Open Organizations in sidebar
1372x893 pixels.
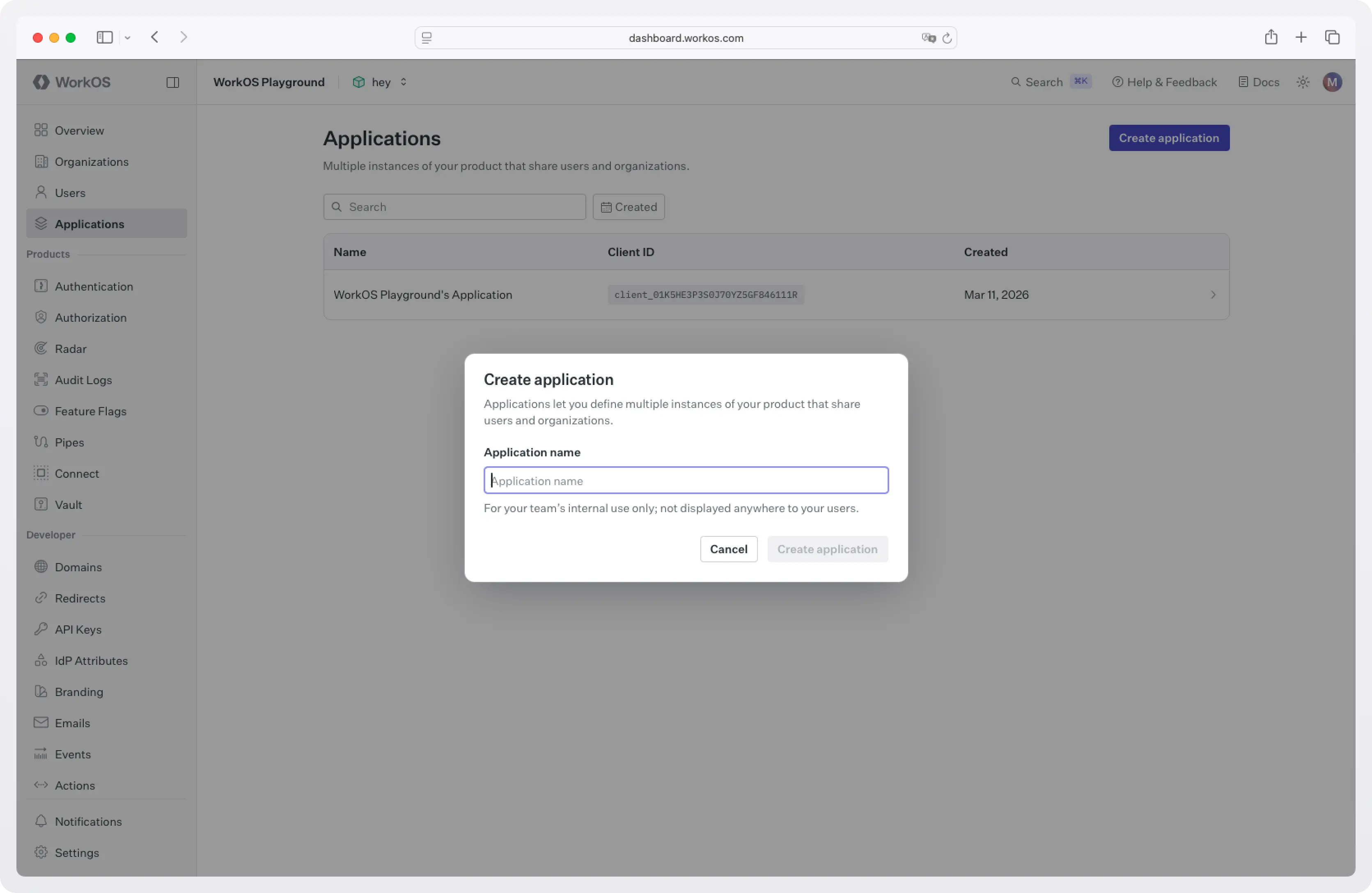[107, 161]
